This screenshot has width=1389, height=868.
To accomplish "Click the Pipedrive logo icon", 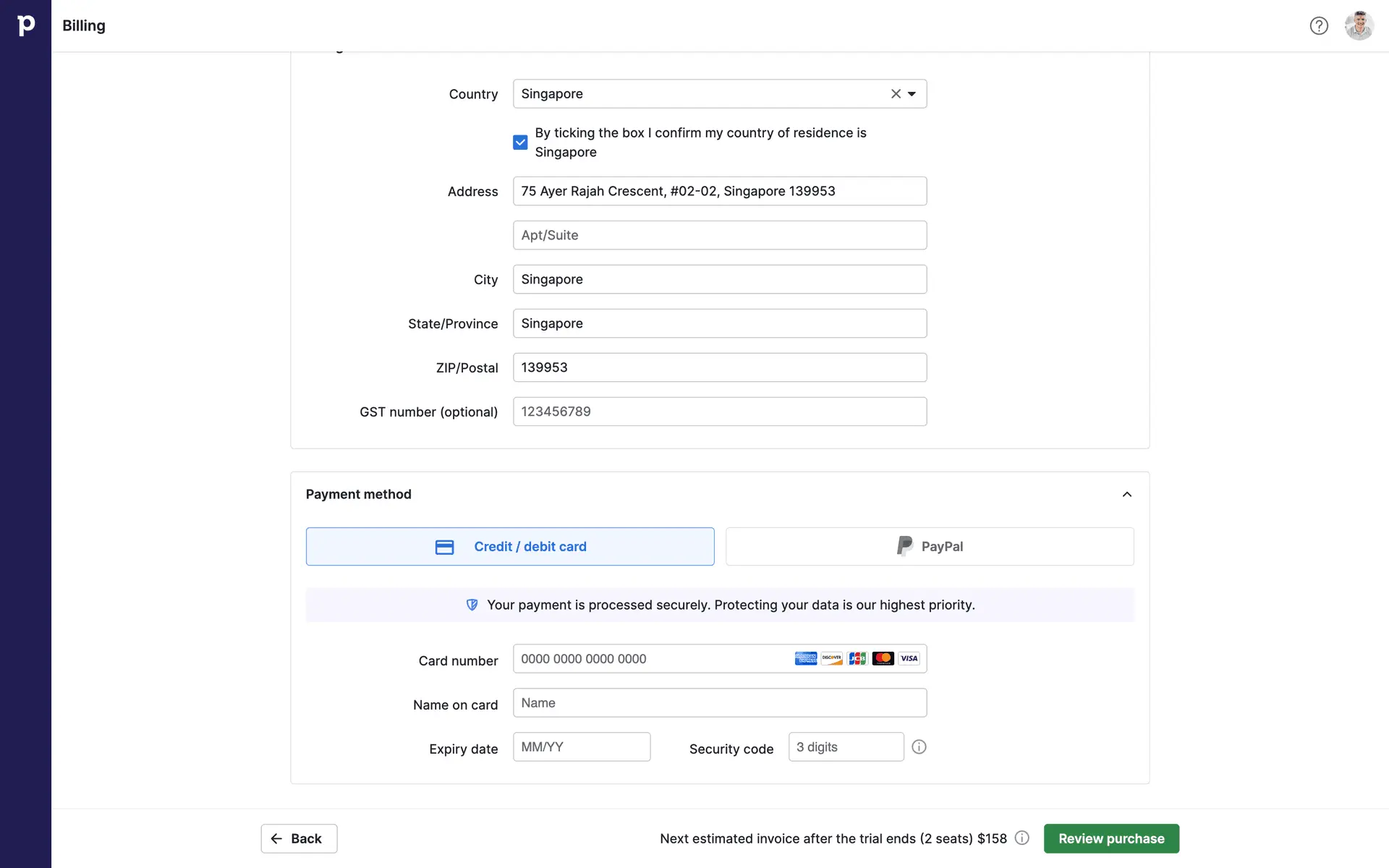I will 25,25.
